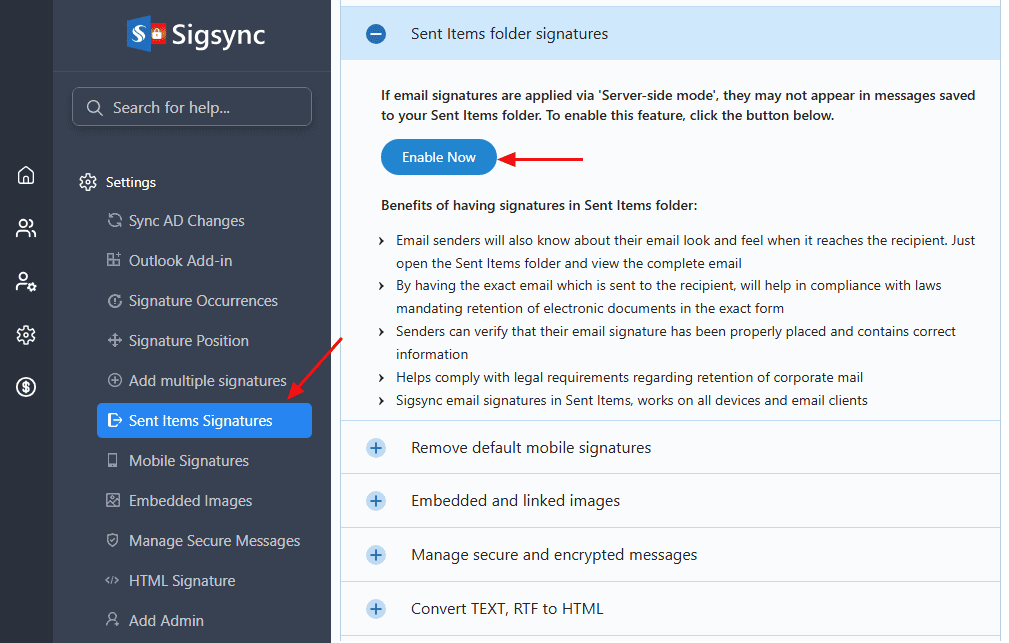Click the Sigsync logo
This screenshot has width=1009, height=643.
click(x=196, y=35)
